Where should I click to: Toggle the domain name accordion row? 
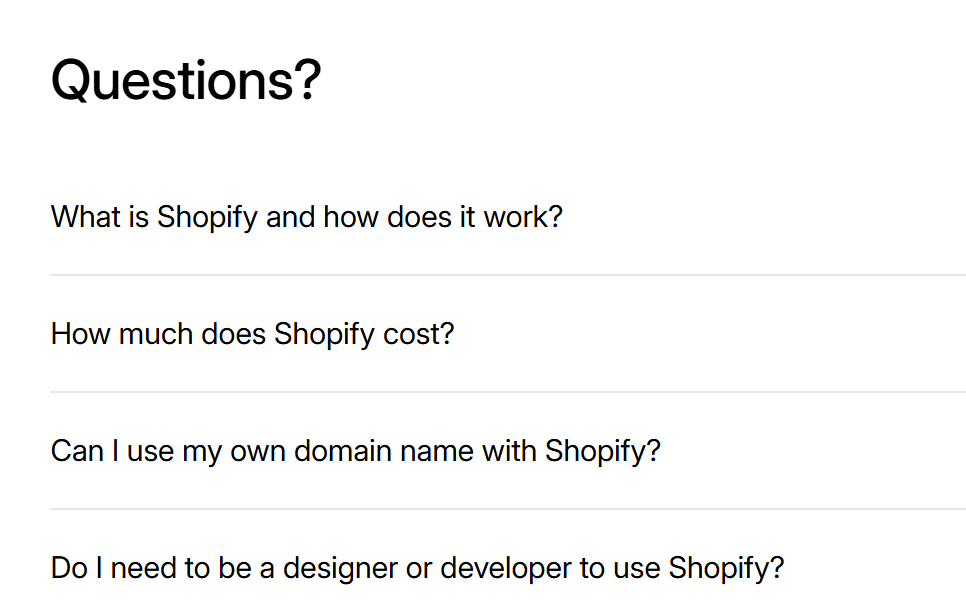point(356,450)
